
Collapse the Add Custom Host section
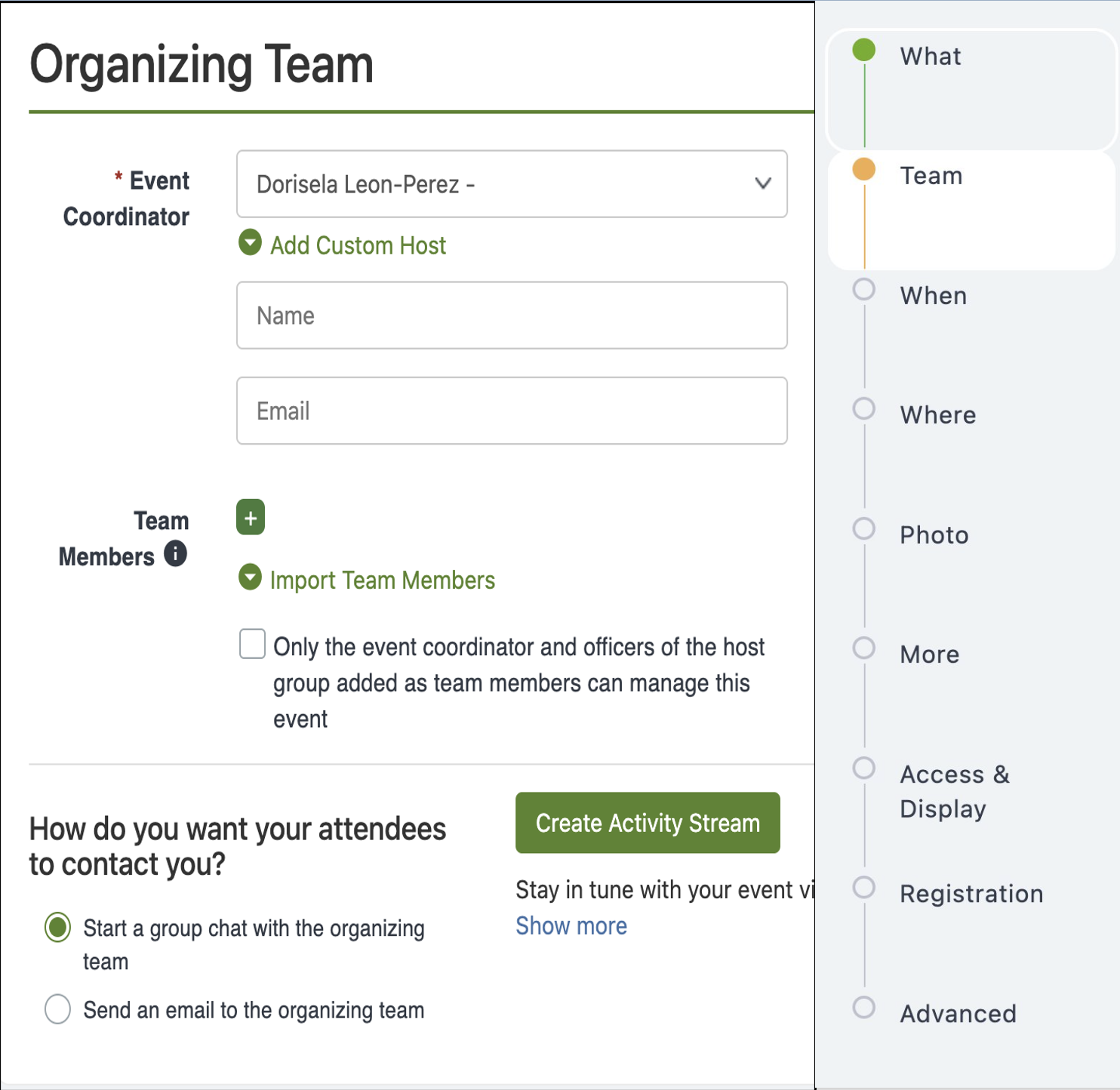click(x=249, y=244)
